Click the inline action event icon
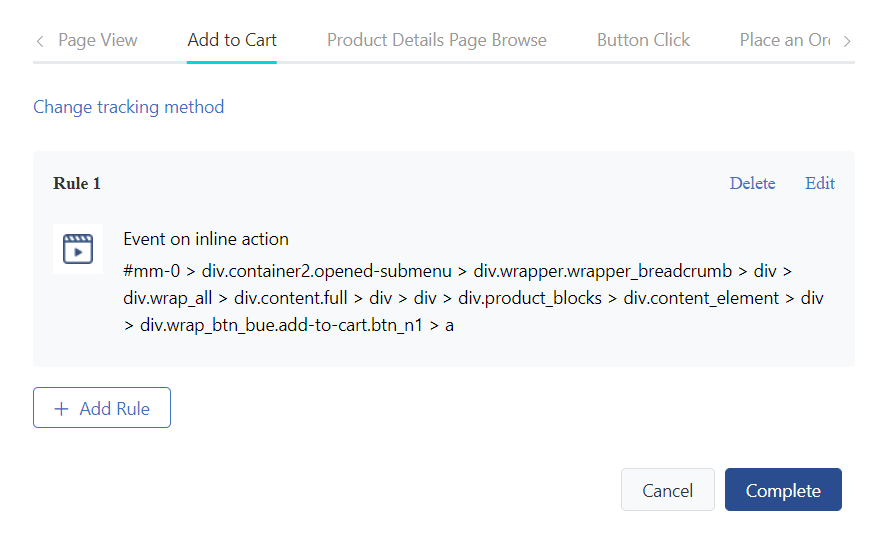884x543 pixels. coord(78,248)
